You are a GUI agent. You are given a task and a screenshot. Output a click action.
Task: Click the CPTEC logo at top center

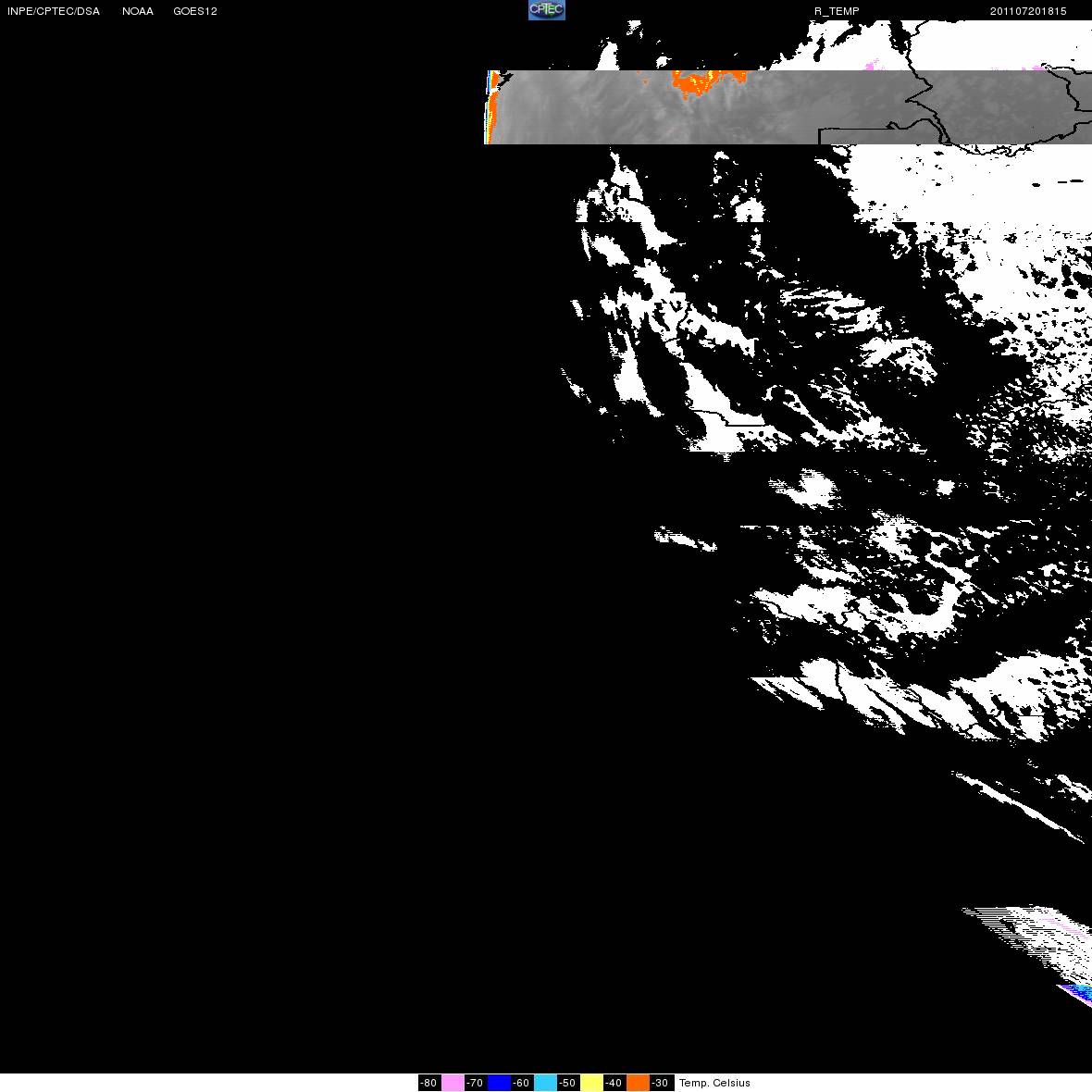547,10
